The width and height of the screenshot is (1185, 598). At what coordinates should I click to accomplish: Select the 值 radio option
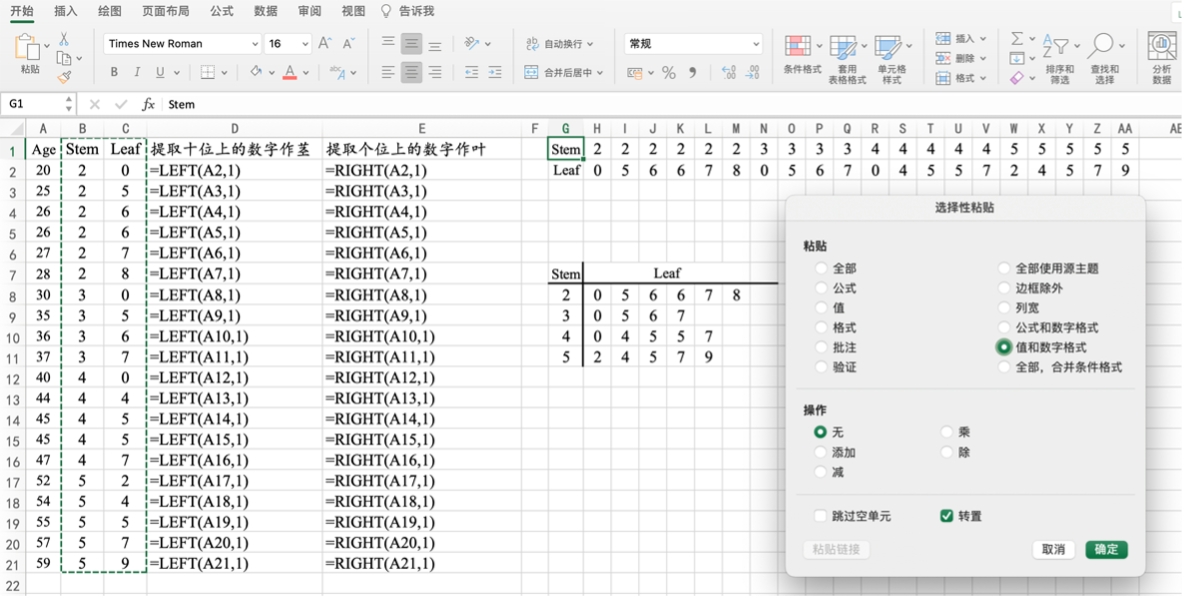822,308
